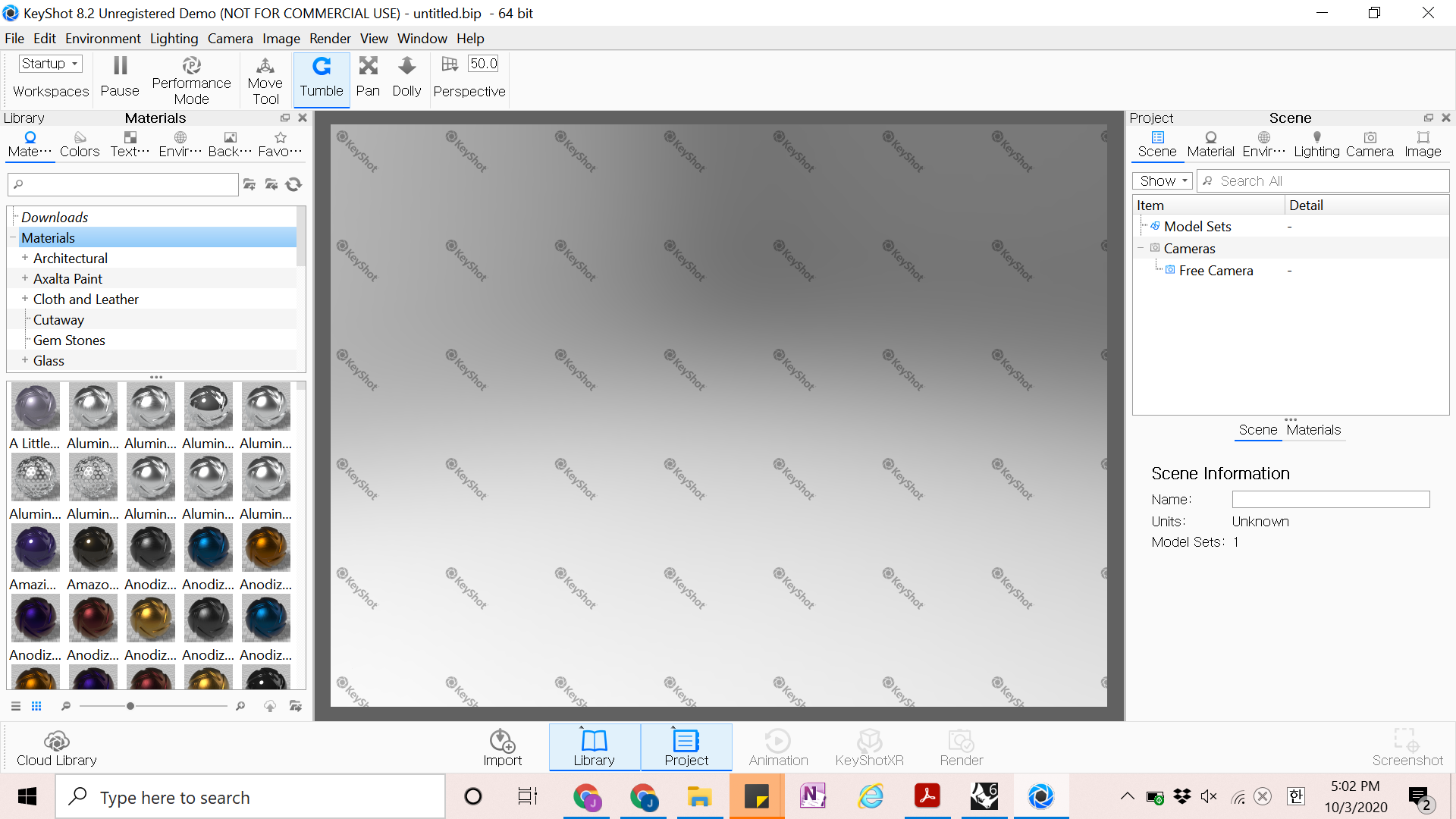Image resolution: width=1456 pixels, height=819 pixels.
Task: Select the Tumble camera tool
Action: [322, 78]
